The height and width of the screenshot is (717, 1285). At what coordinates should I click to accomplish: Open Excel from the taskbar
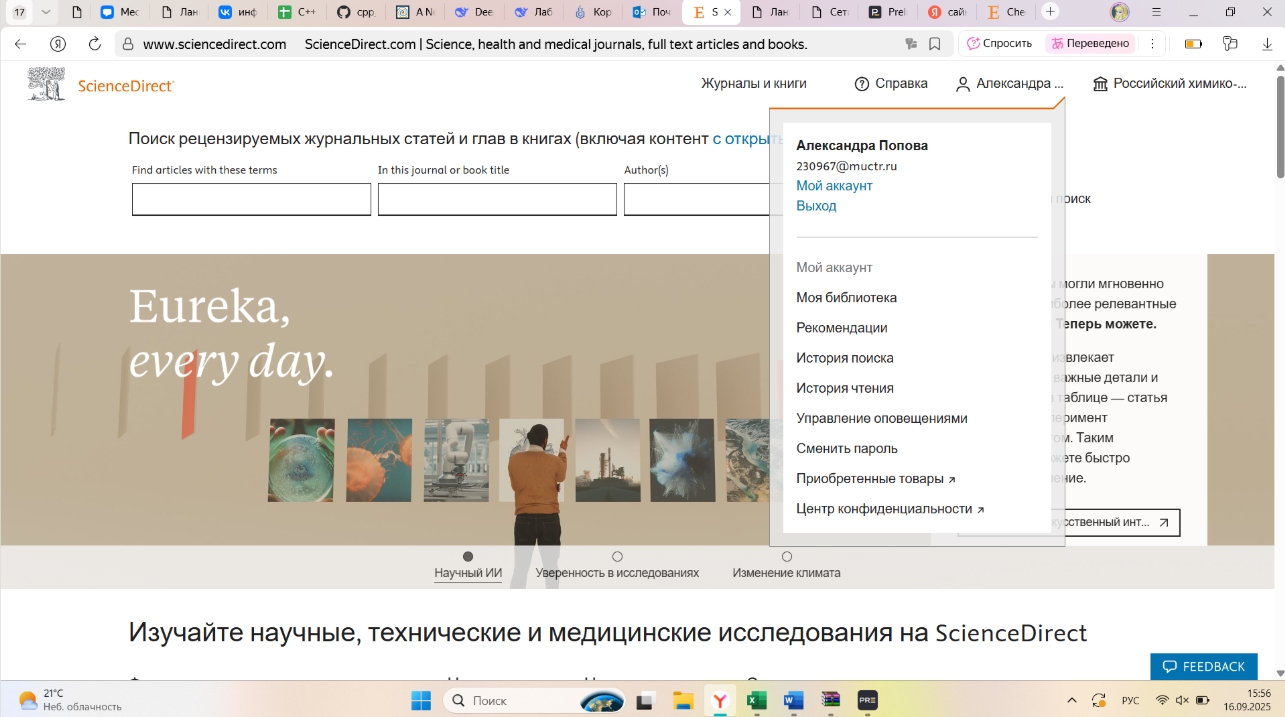(757, 701)
